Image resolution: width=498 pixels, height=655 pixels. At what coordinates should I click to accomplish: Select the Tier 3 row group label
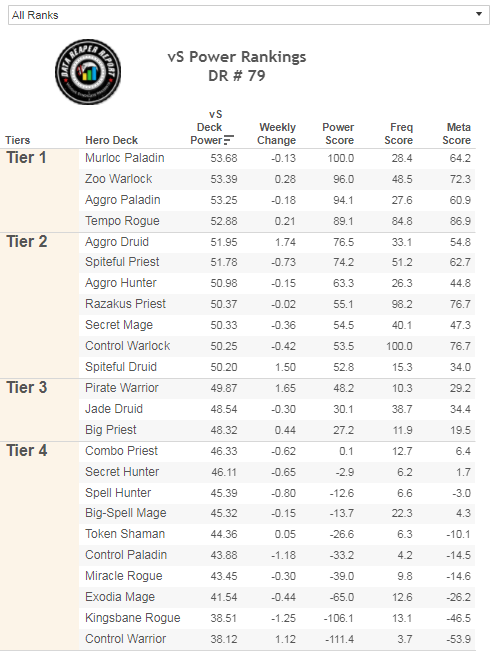click(x=26, y=388)
